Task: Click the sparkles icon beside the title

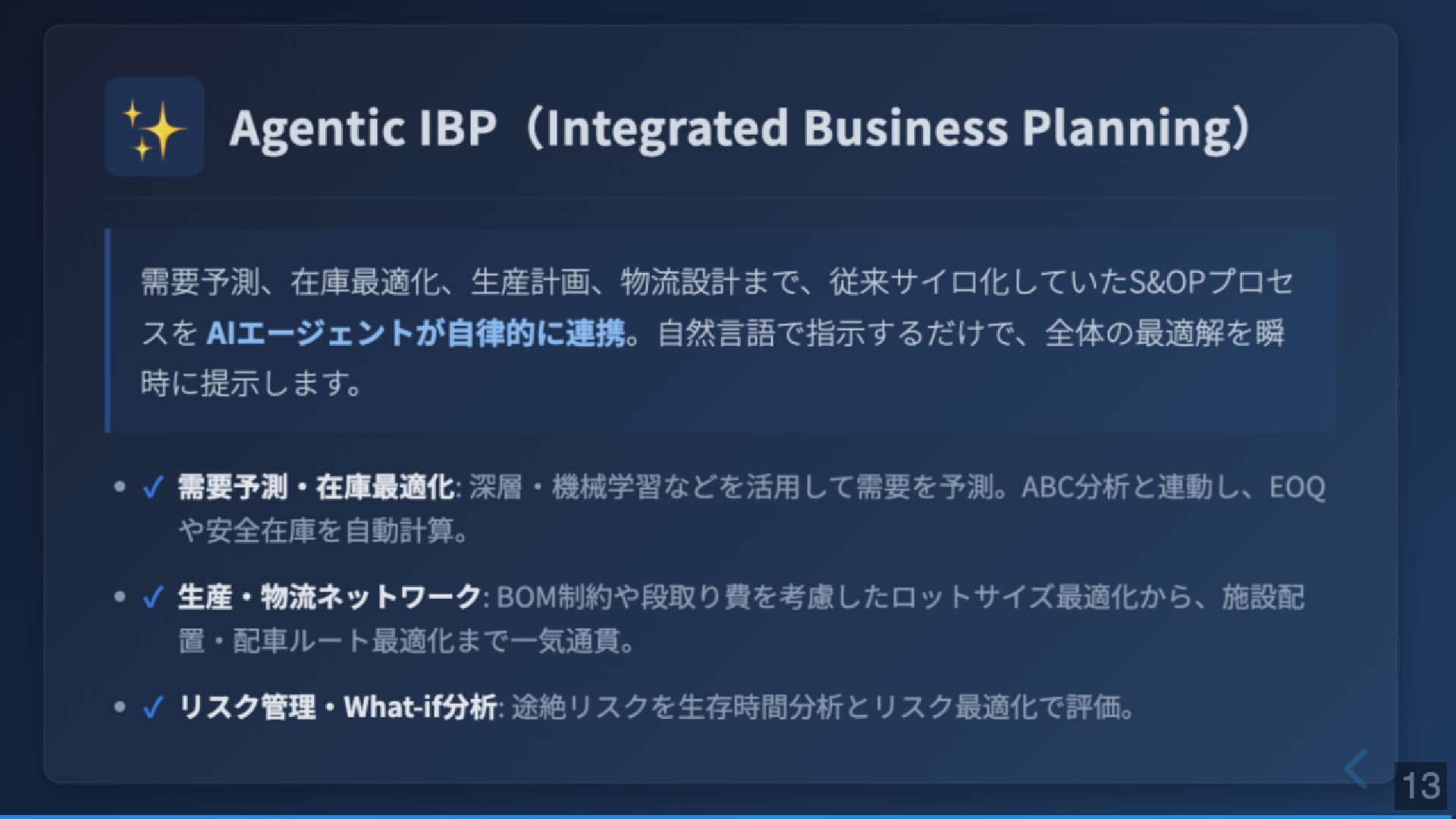Action: click(154, 127)
